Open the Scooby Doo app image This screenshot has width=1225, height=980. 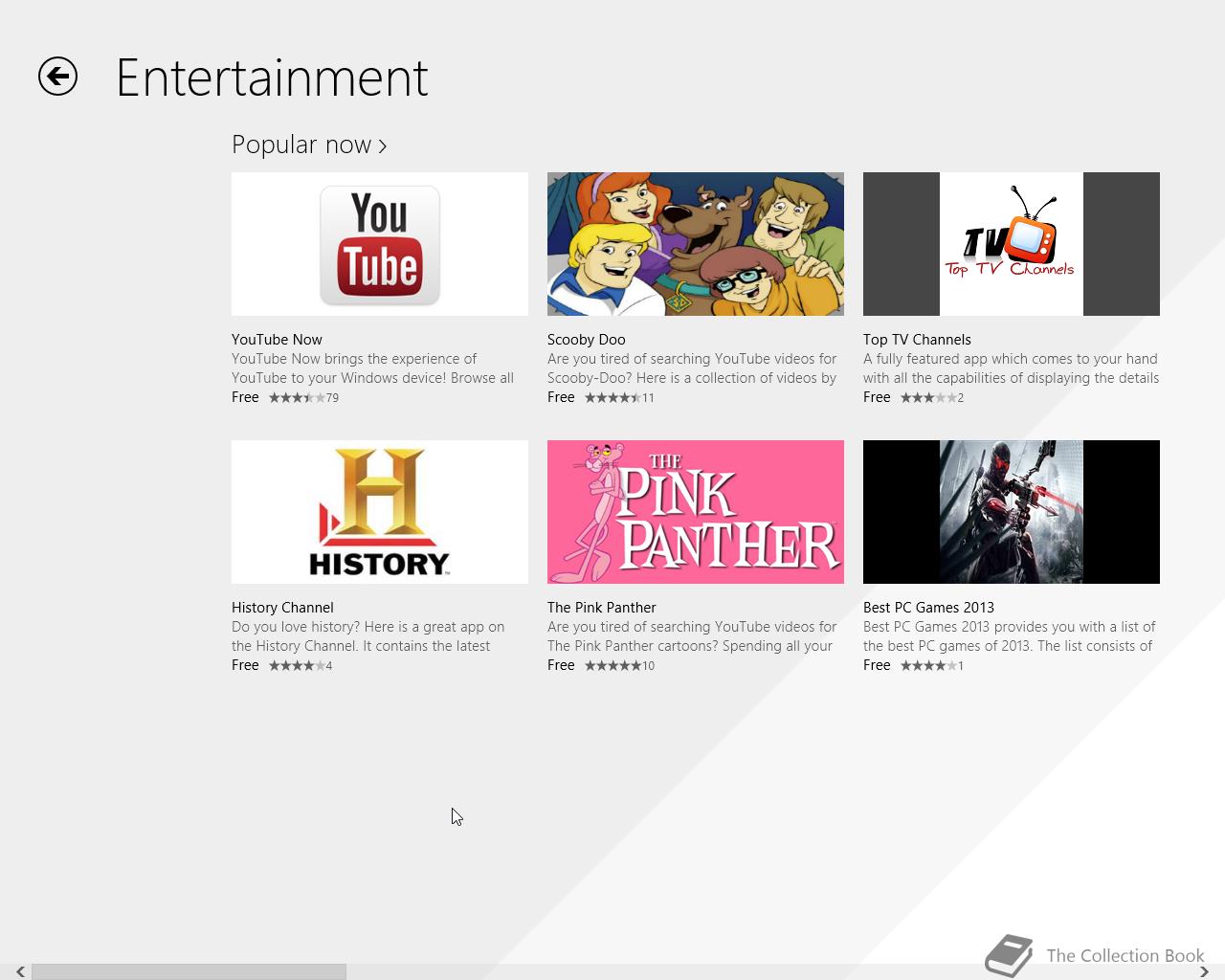tap(696, 244)
